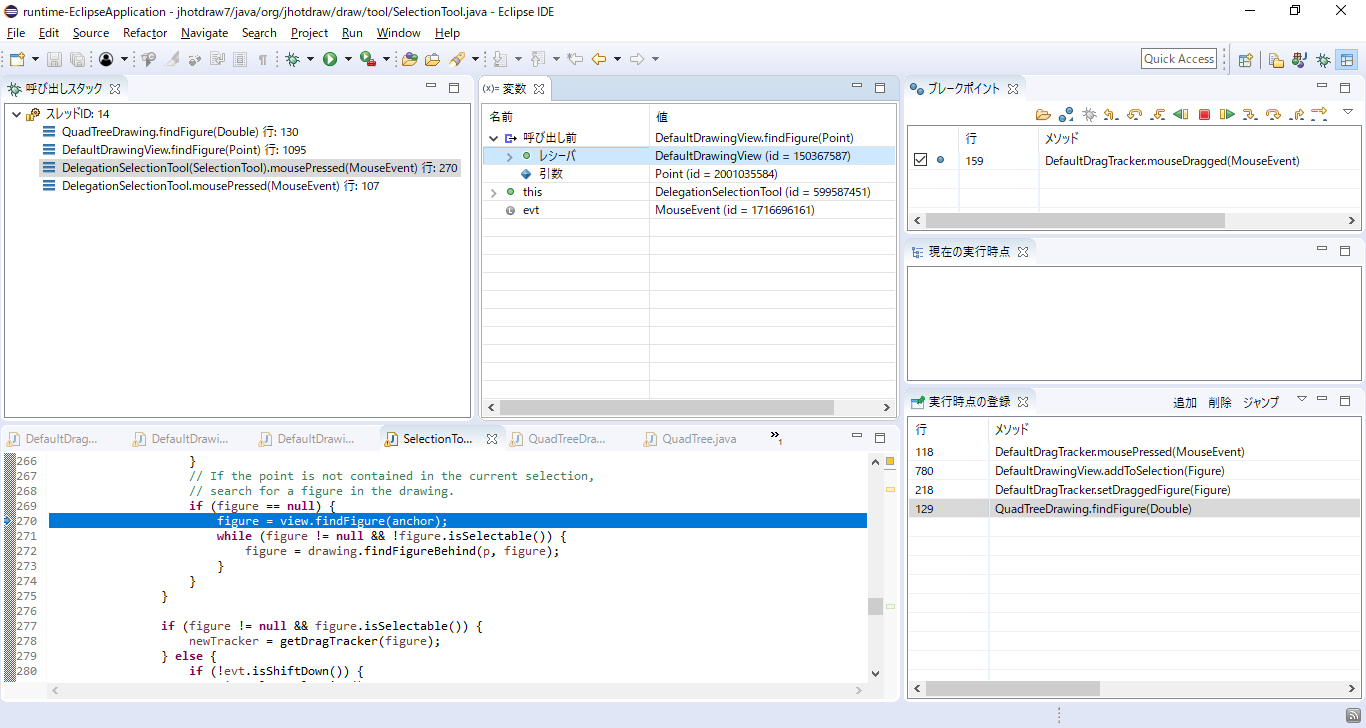This screenshot has height=728, width=1366.
Task: Open the Navigate menu
Action: click(x=204, y=33)
